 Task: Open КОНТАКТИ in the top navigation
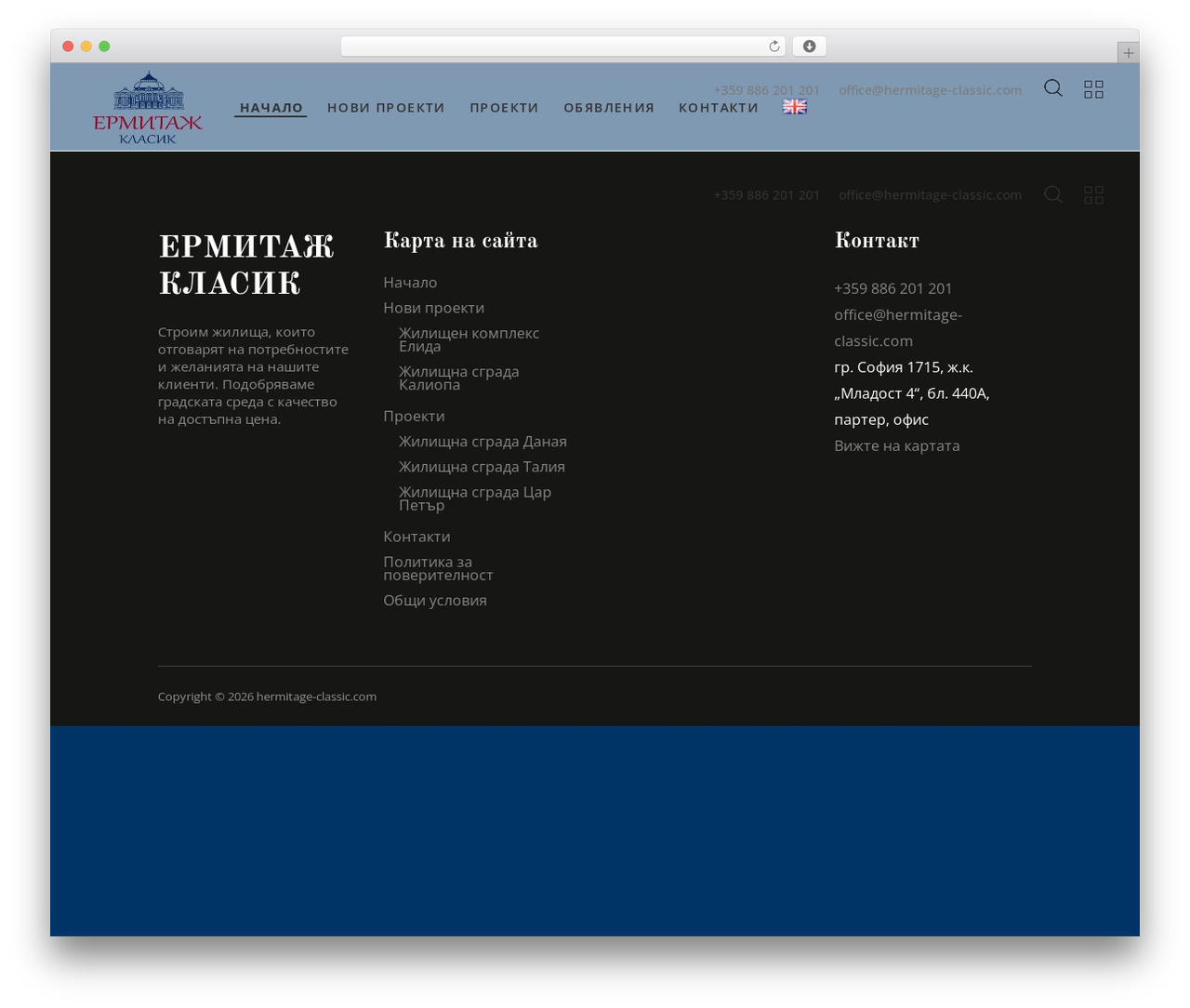coord(719,108)
